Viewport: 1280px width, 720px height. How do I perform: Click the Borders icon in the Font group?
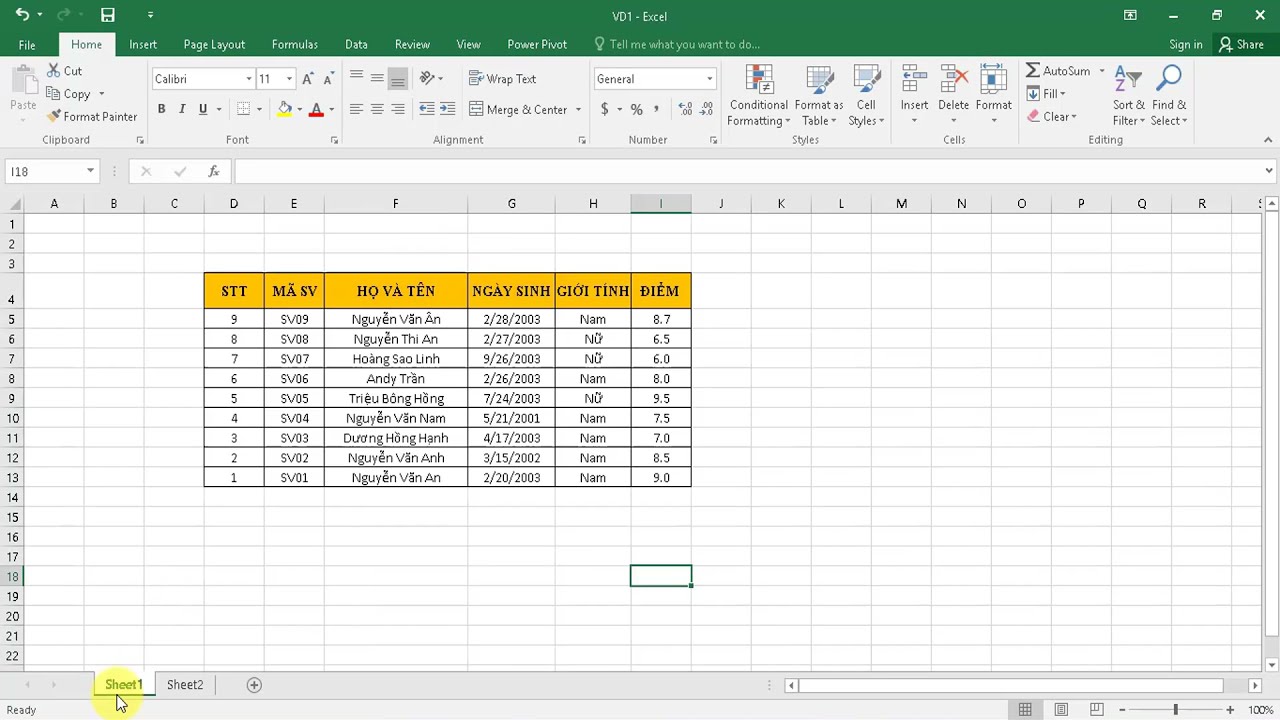tap(244, 109)
